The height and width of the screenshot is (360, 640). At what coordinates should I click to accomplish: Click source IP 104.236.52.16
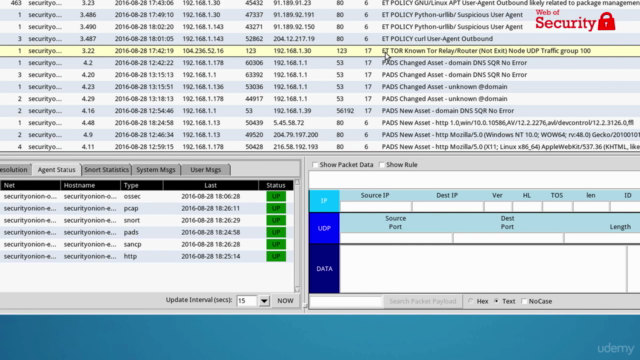pos(203,51)
